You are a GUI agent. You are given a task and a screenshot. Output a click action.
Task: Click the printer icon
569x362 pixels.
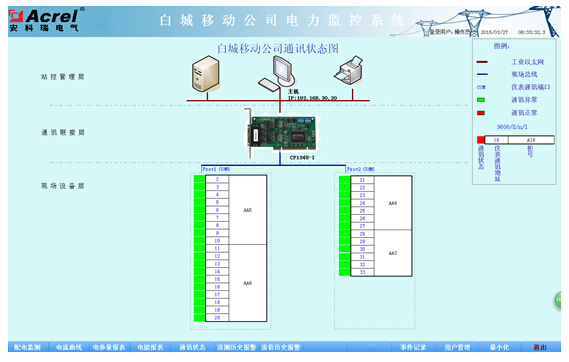349,70
